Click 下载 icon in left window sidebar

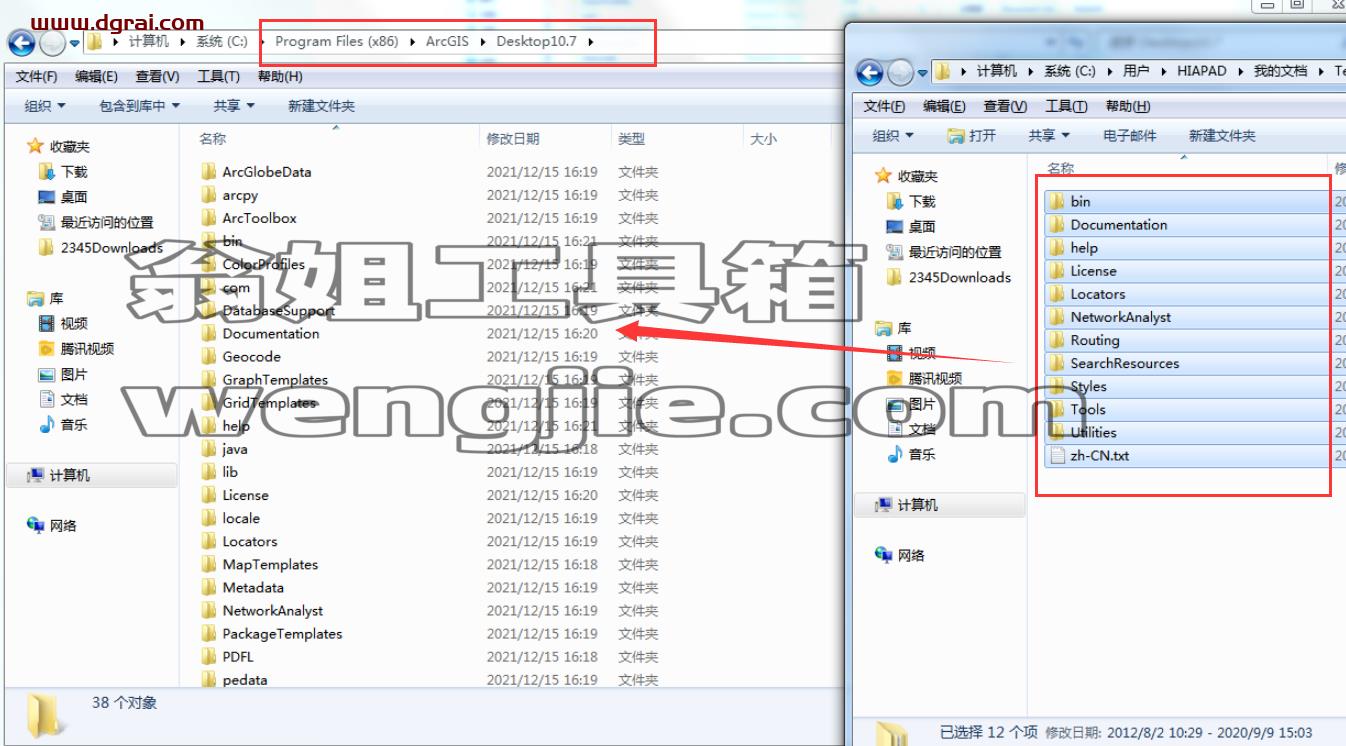tap(46, 172)
